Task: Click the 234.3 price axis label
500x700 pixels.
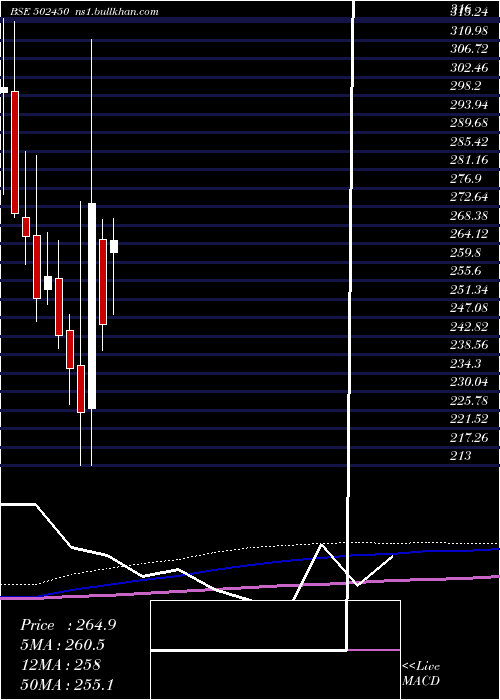Action: tap(465, 364)
